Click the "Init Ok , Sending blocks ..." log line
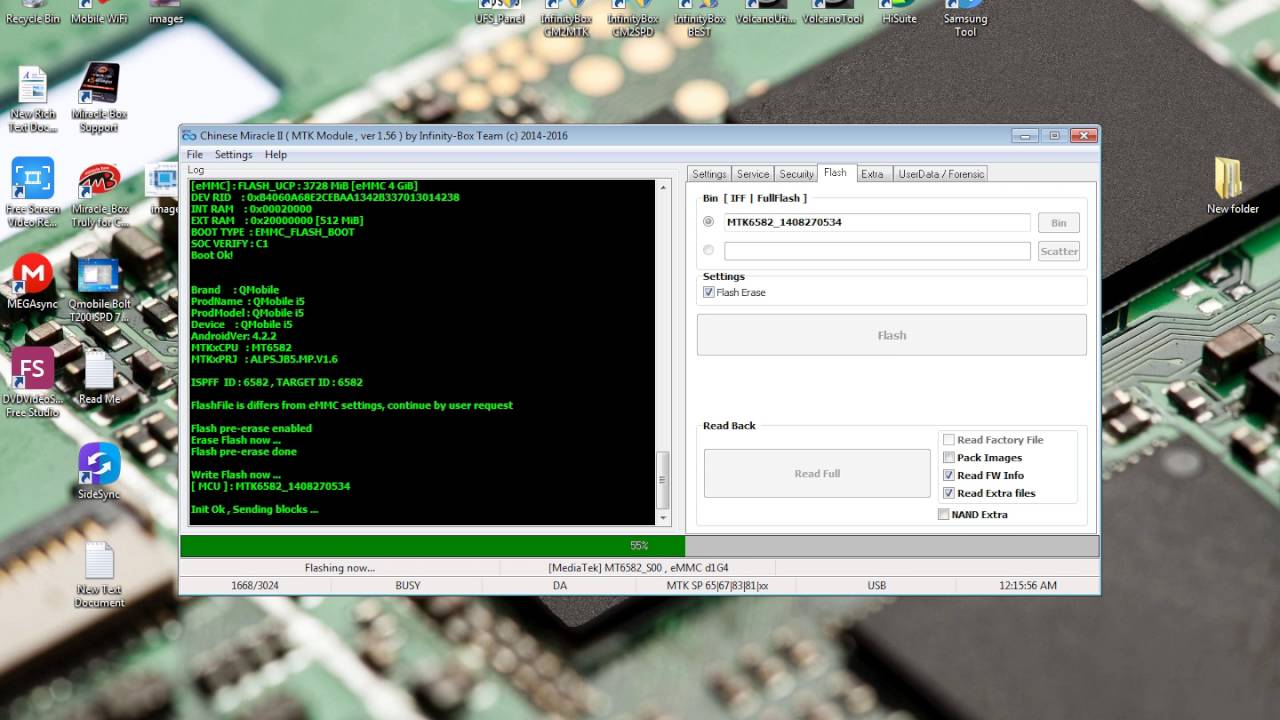 coord(254,509)
